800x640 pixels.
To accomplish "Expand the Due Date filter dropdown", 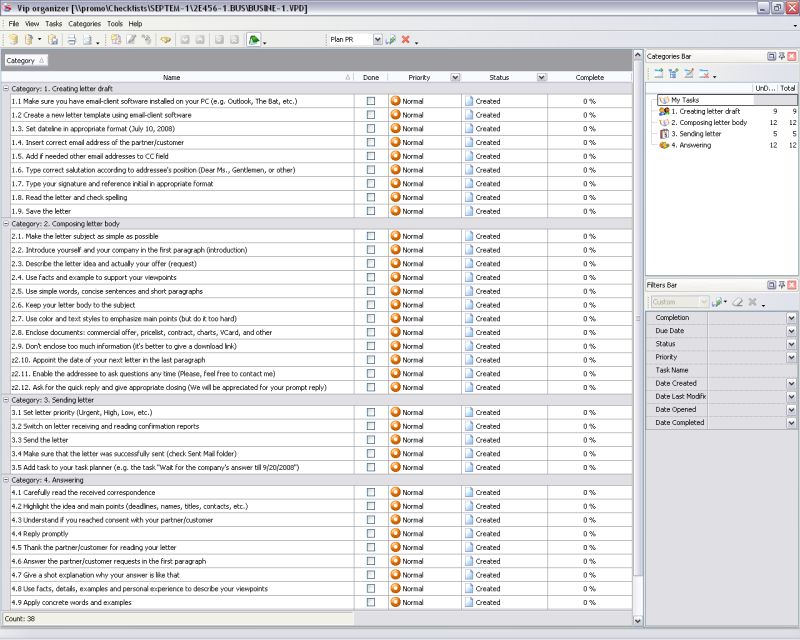I will click(x=791, y=331).
